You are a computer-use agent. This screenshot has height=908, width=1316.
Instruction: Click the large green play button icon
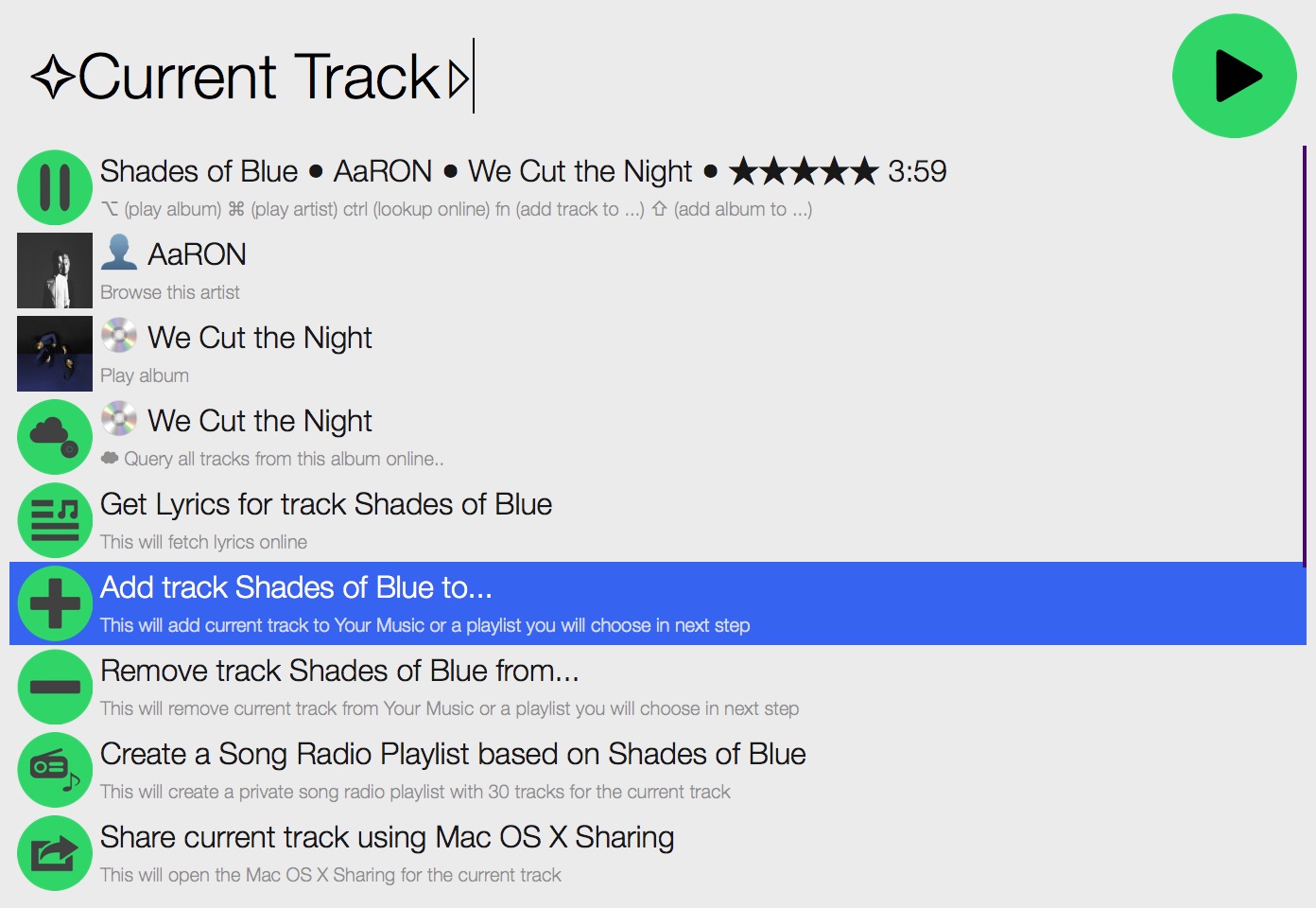click(1235, 76)
